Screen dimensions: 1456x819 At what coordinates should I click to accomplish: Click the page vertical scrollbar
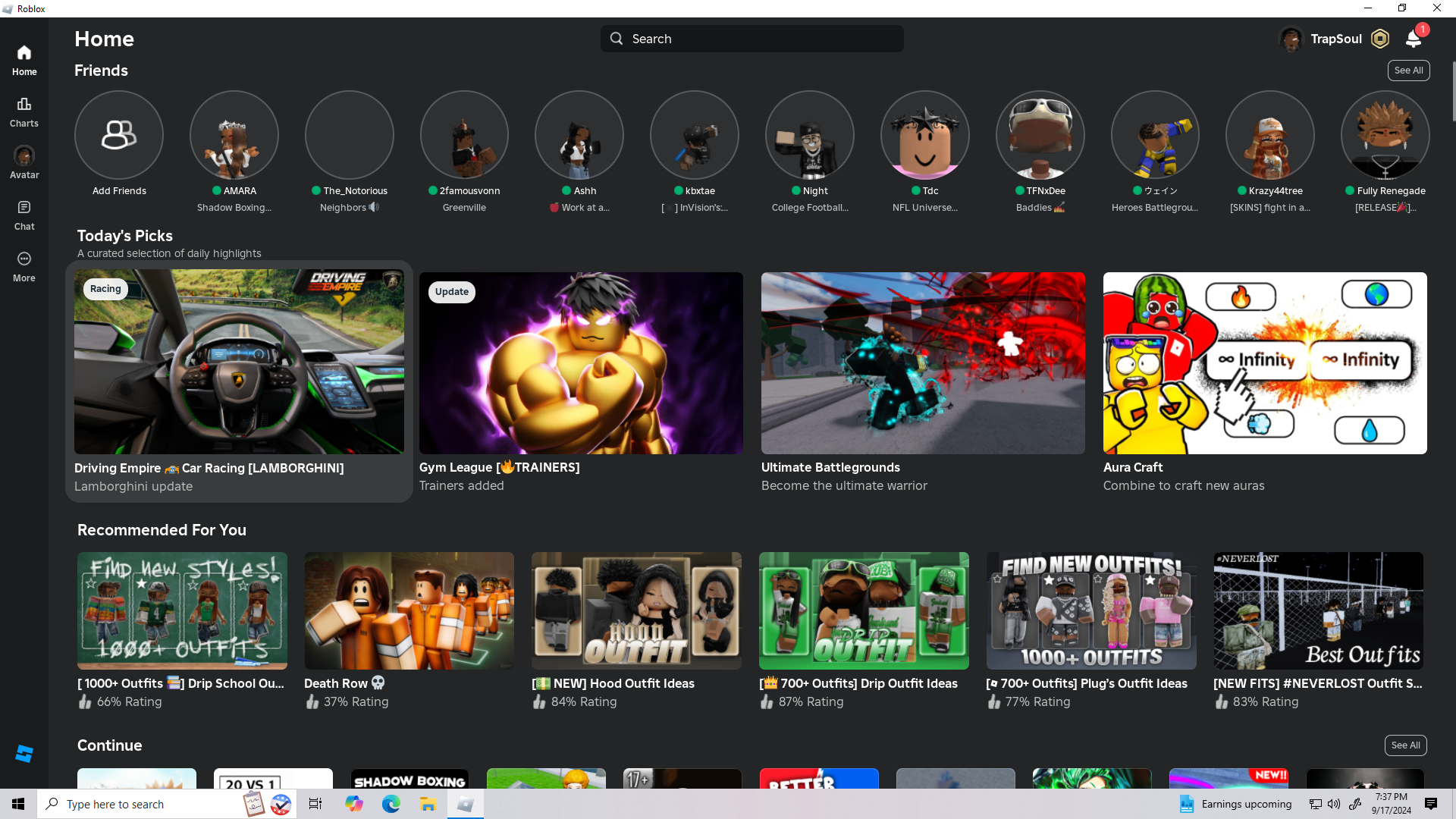click(1453, 91)
